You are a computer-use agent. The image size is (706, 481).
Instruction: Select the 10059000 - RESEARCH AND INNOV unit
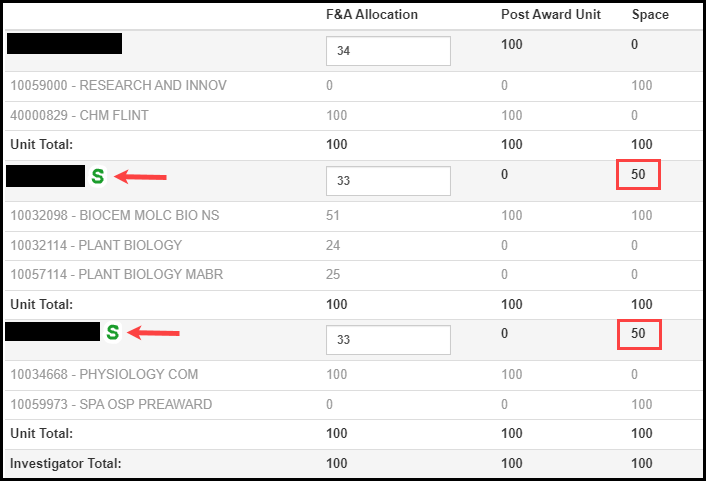pos(118,86)
